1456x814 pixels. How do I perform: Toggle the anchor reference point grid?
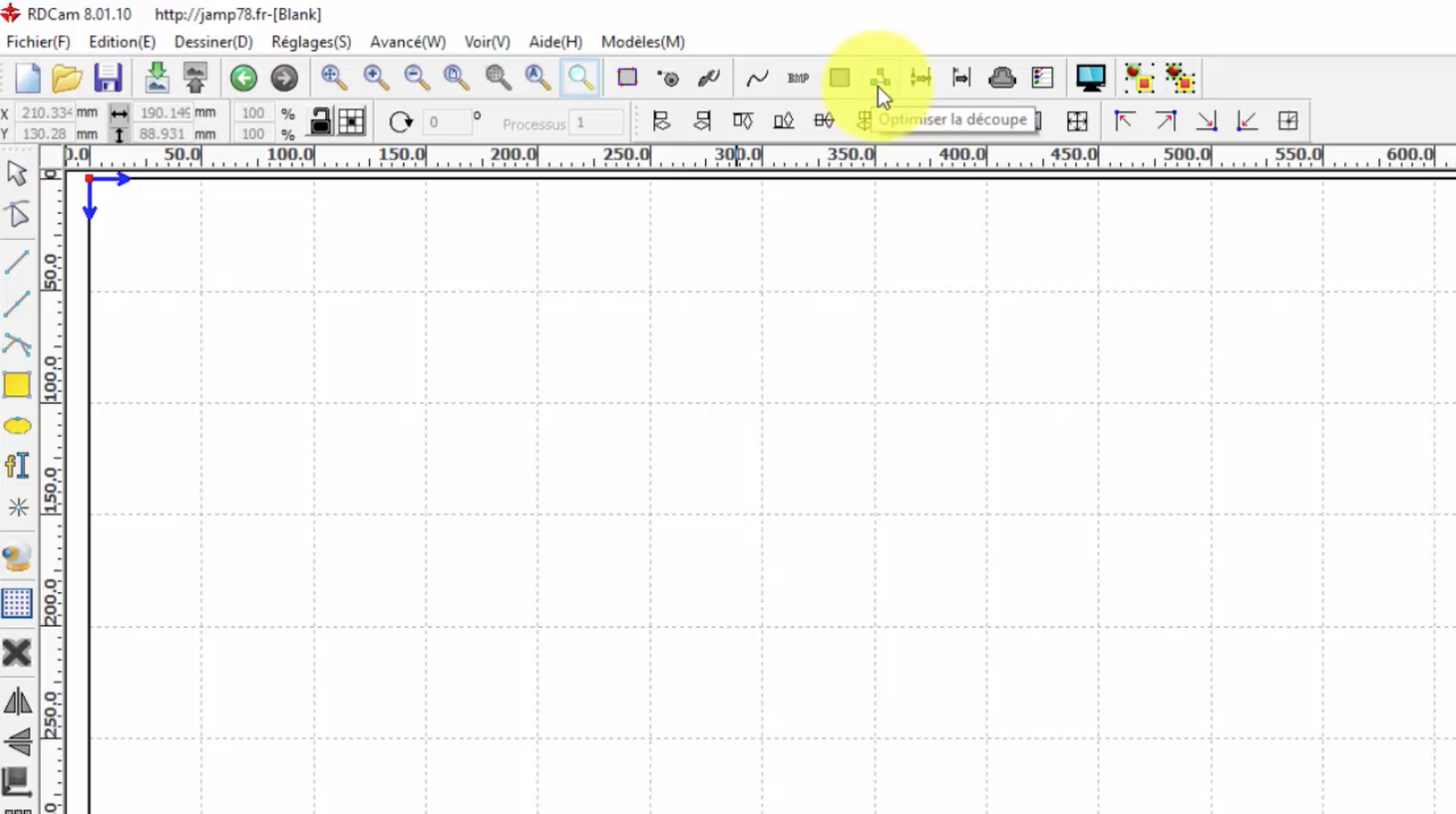click(x=351, y=122)
